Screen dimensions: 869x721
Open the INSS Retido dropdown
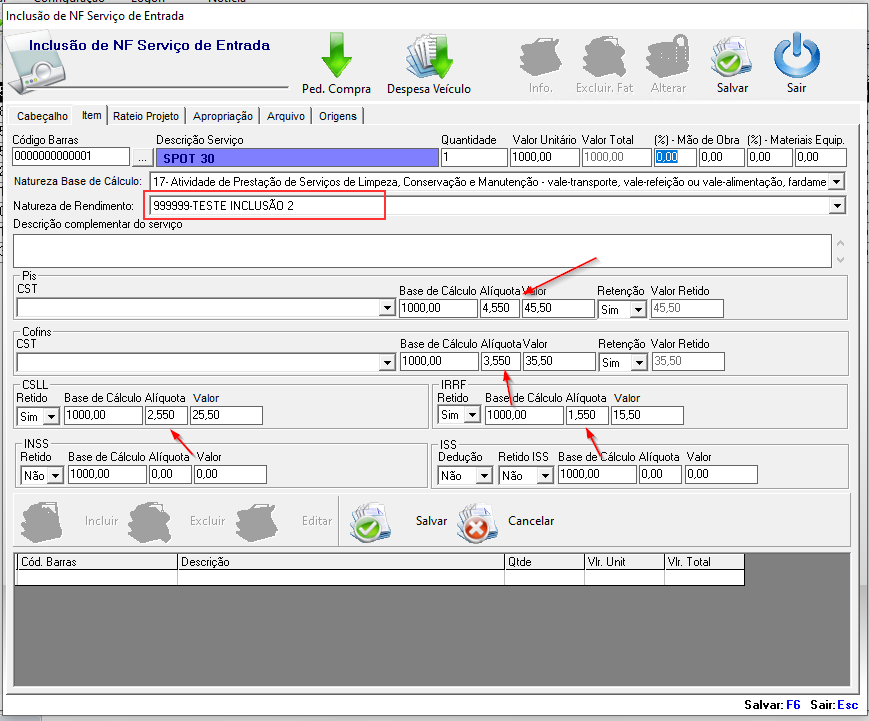(x=55, y=475)
